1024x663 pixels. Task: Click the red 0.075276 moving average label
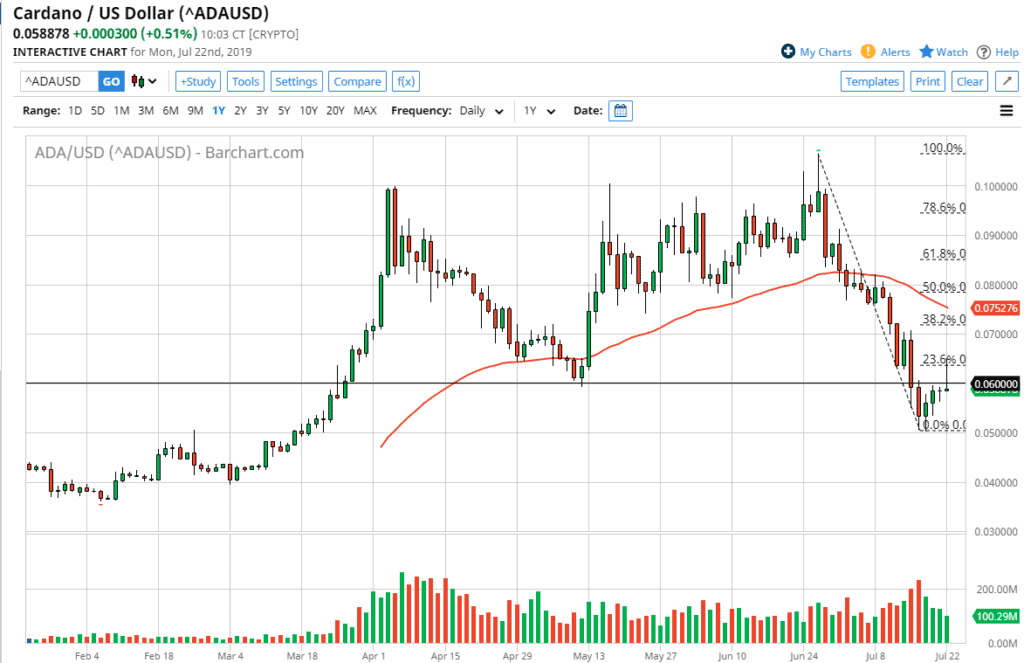click(996, 308)
